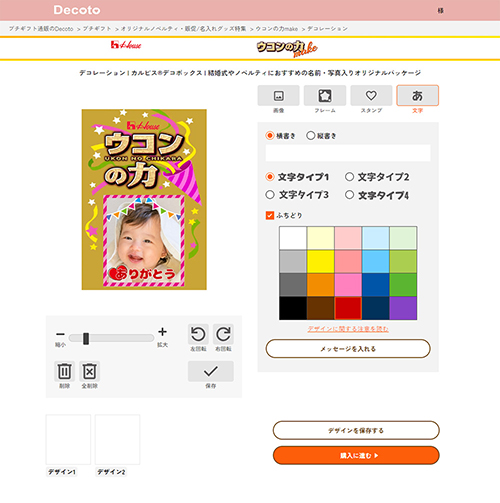Screen dimensions: 500x503
Task: Select the フレーム frame tool
Action: (x=325, y=96)
